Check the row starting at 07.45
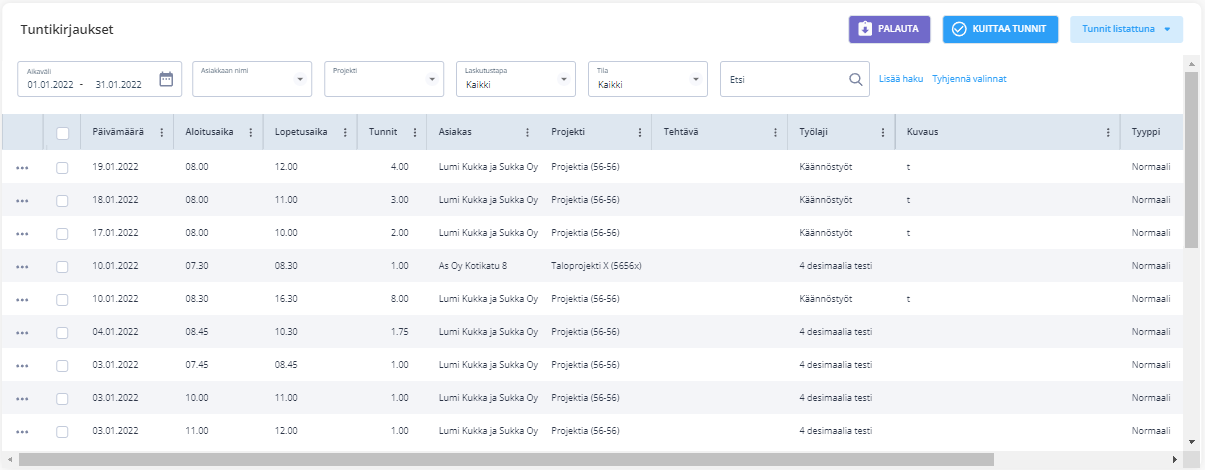Viewport: 1205px width, 470px height. (x=62, y=365)
